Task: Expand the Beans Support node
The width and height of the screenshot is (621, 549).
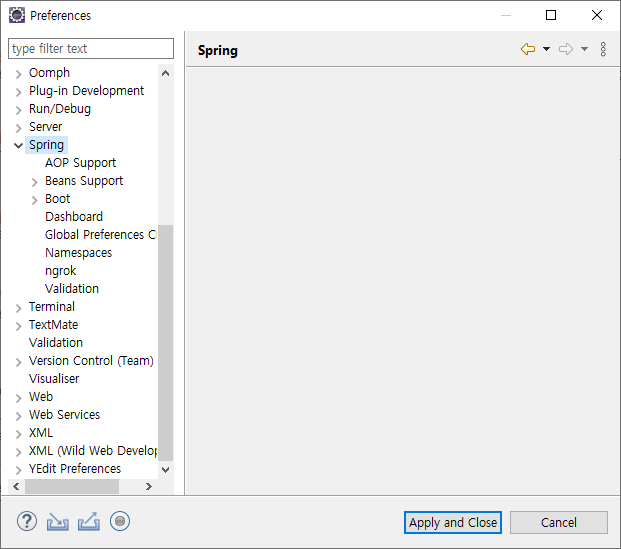Action: click(x=34, y=182)
